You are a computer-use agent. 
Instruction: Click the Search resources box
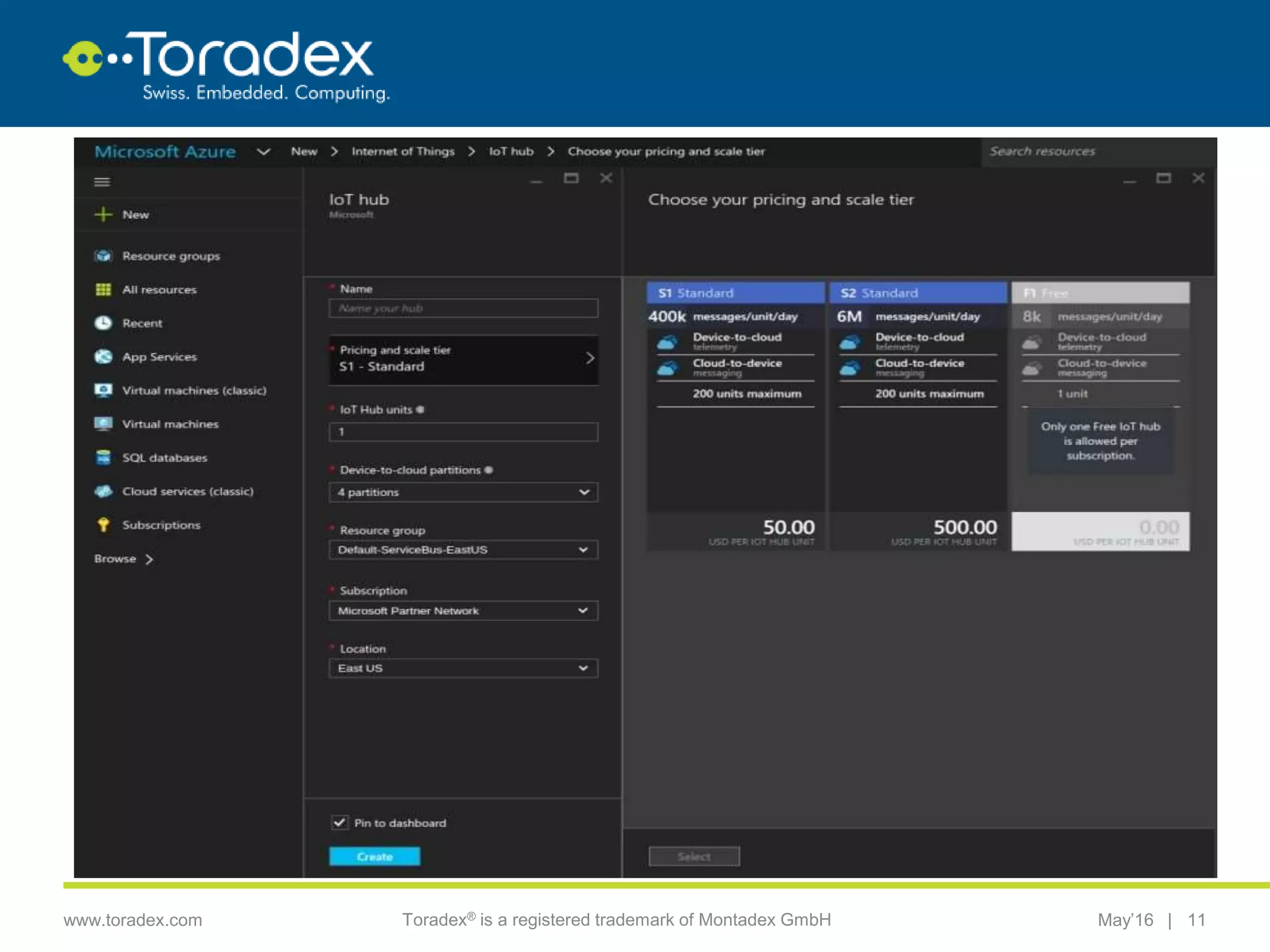click(x=1098, y=151)
